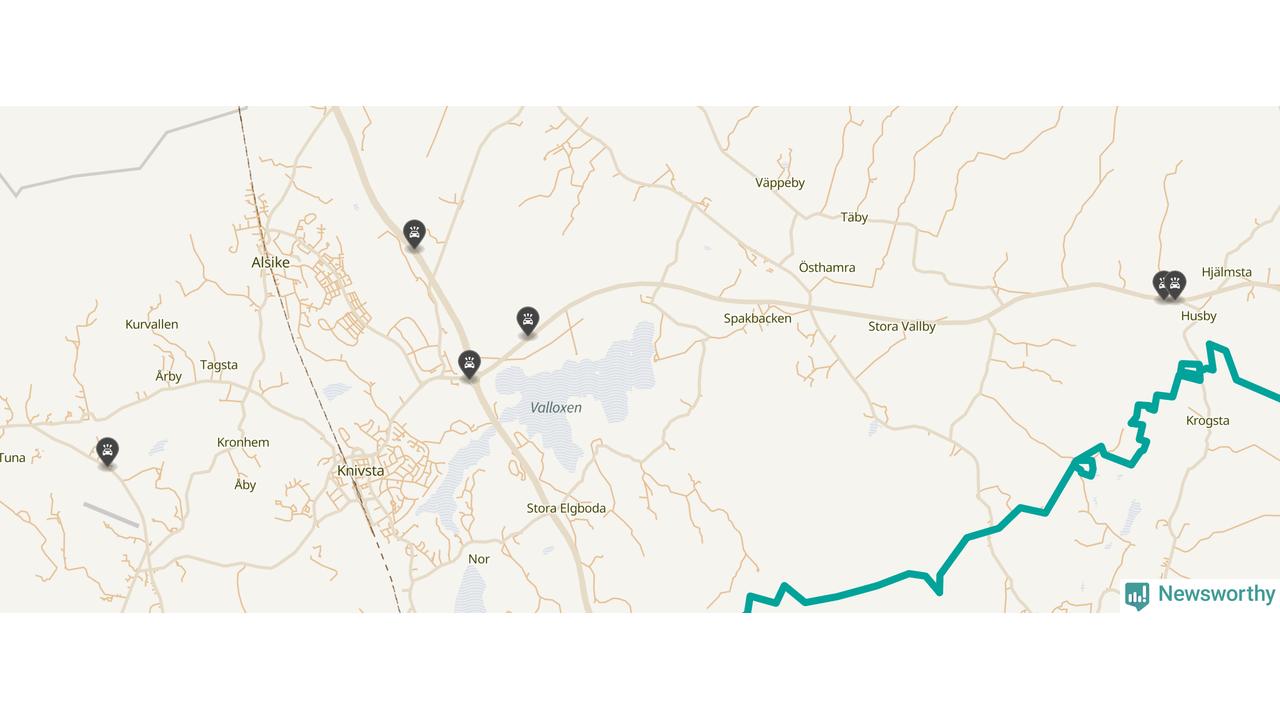The width and height of the screenshot is (1280, 720).
Task: Click the Spakbacken place label
Action: tap(758, 319)
